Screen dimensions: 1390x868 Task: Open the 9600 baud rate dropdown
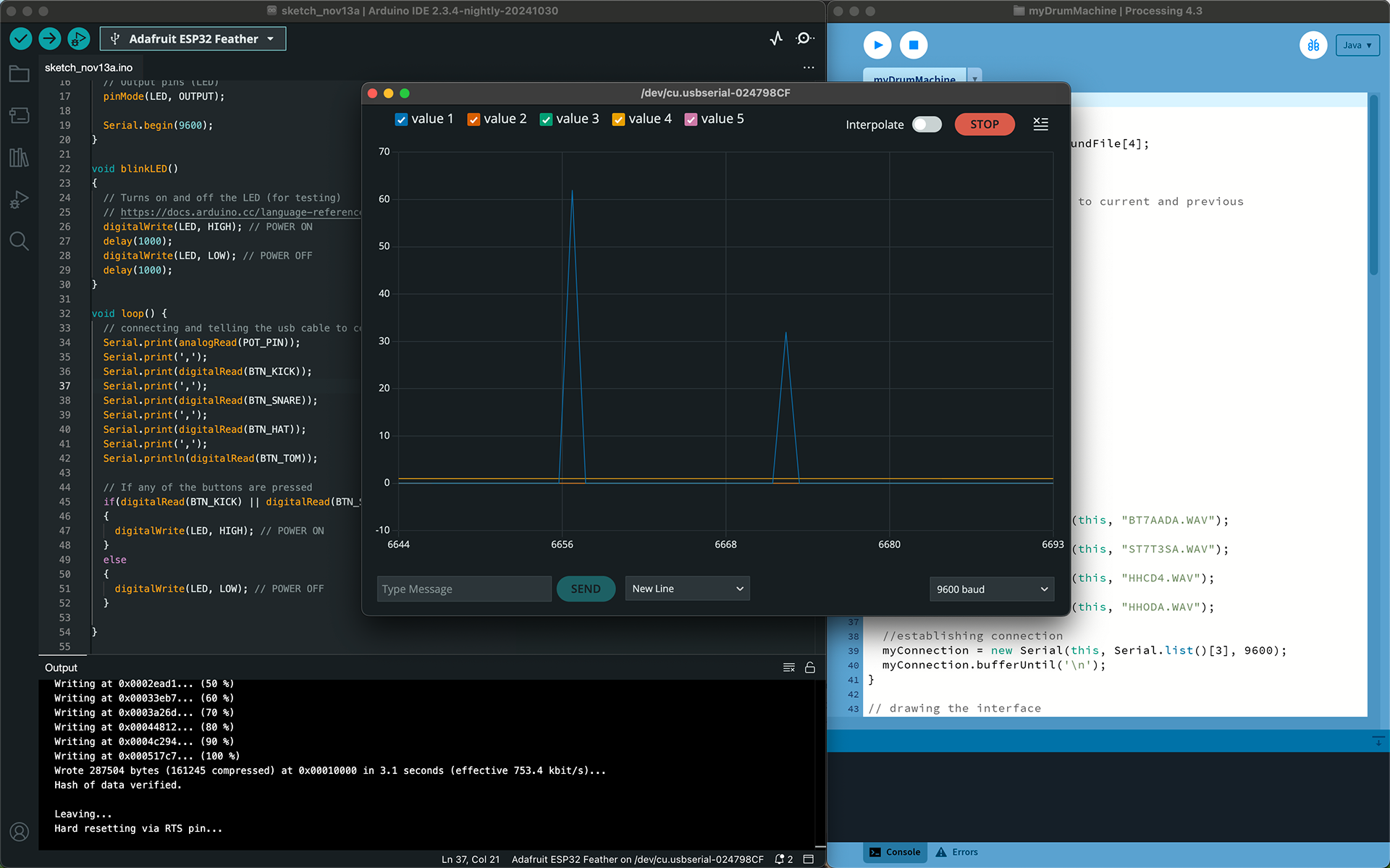(x=992, y=589)
